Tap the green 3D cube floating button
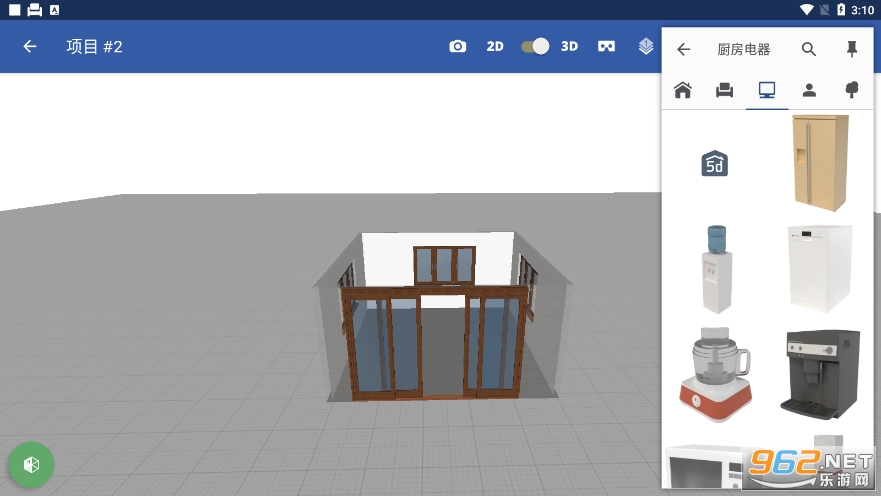This screenshot has width=881, height=496. pyautogui.click(x=31, y=464)
